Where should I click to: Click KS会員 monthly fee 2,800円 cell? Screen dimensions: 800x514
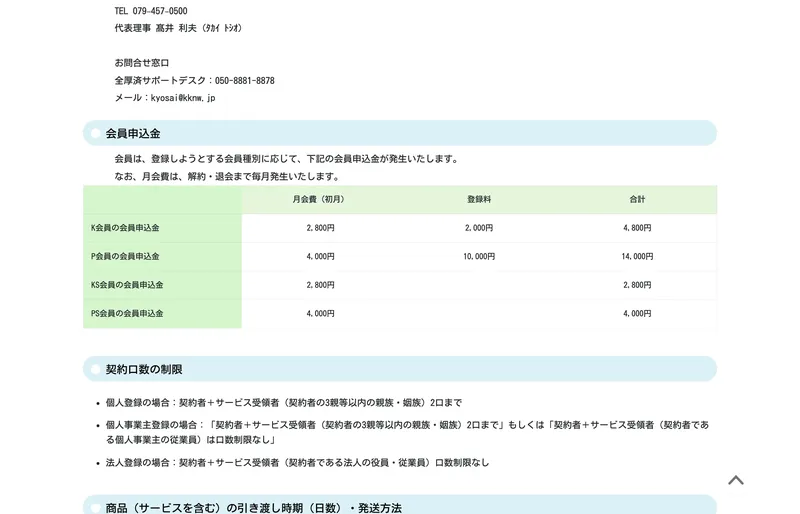point(320,285)
